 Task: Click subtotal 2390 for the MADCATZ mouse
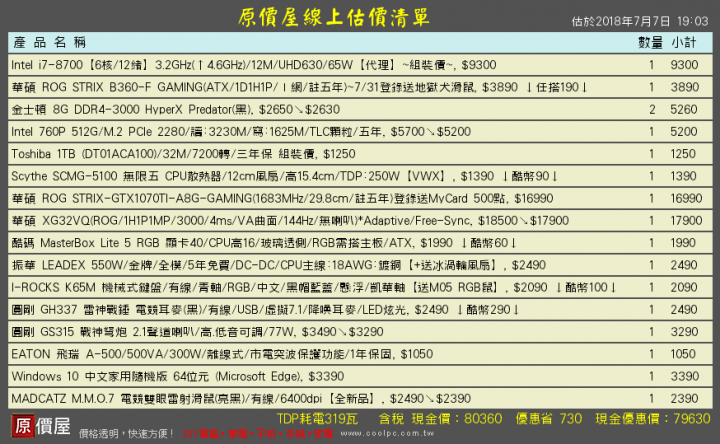684,399
